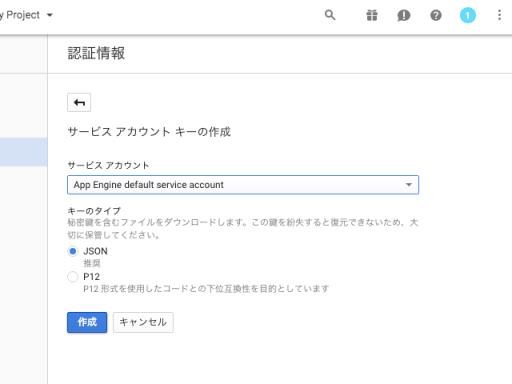Screen dimensions: 512x384
Task: Click the サービス アカウント キーの作成 title
Action: pyautogui.click(x=149, y=132)
